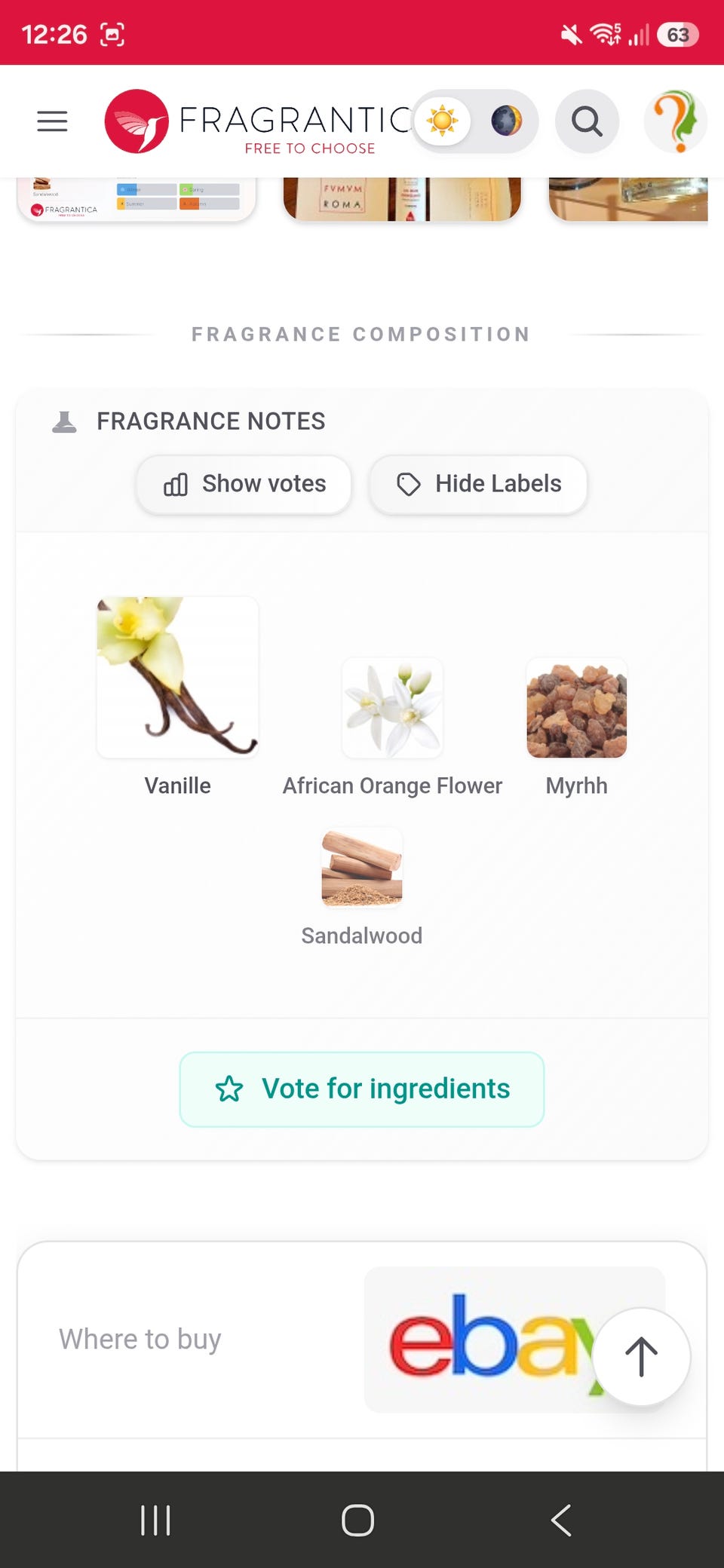724x1568 pixels.
Task: Open the FVMVM ROMA bottle thumbnail
Action: 402,199
